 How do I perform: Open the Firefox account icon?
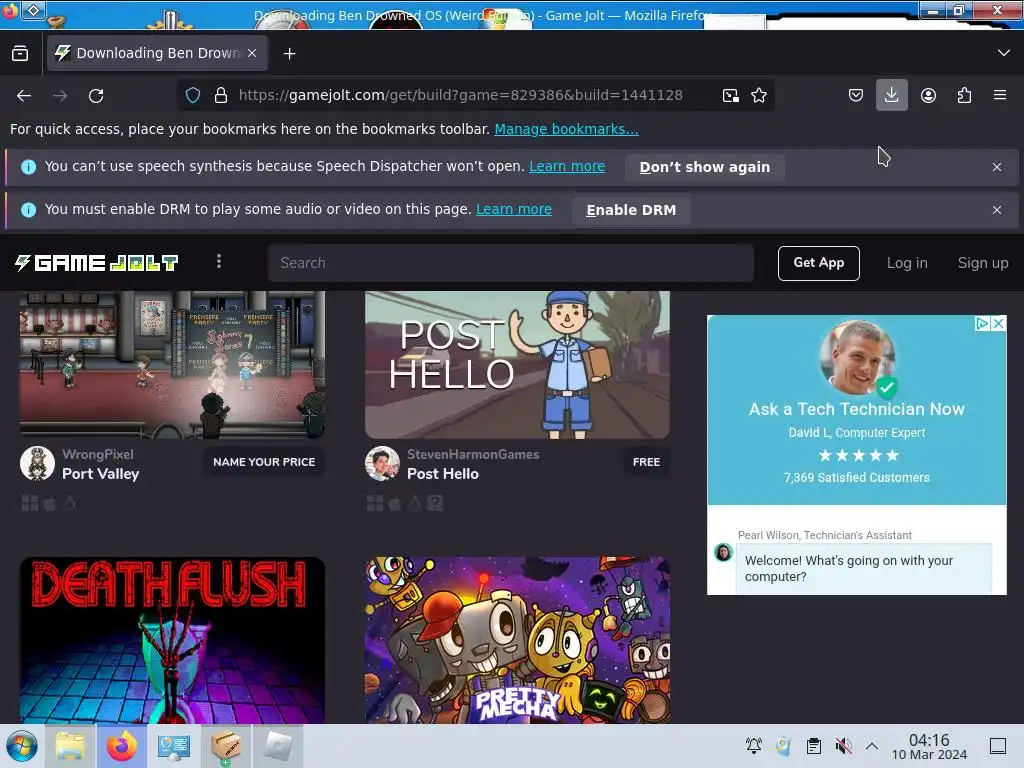pyautogui.click(x=928, y=95)
